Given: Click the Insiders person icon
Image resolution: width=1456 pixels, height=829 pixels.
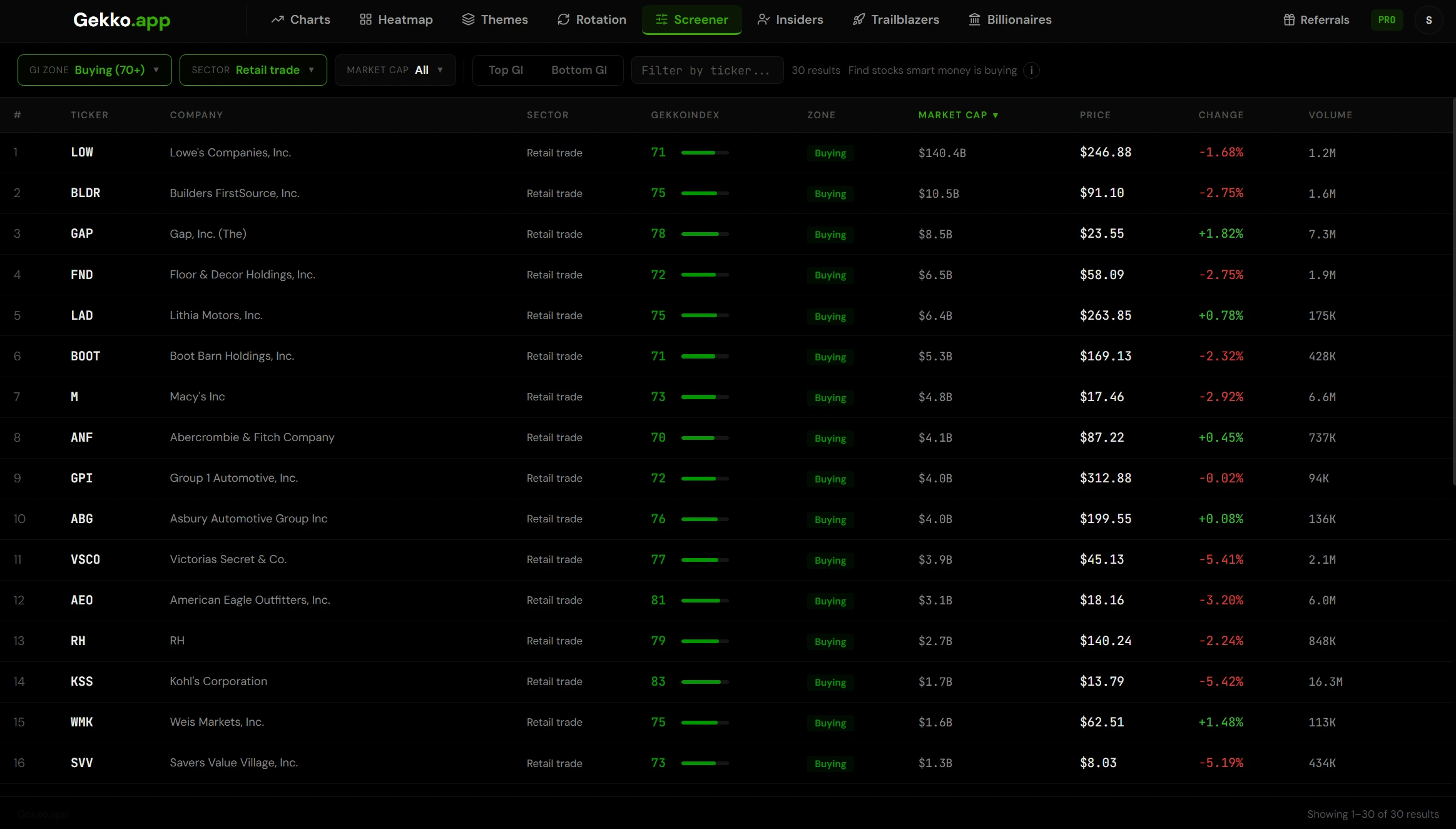Looking at the screenshot, I should tap(763, 20).
